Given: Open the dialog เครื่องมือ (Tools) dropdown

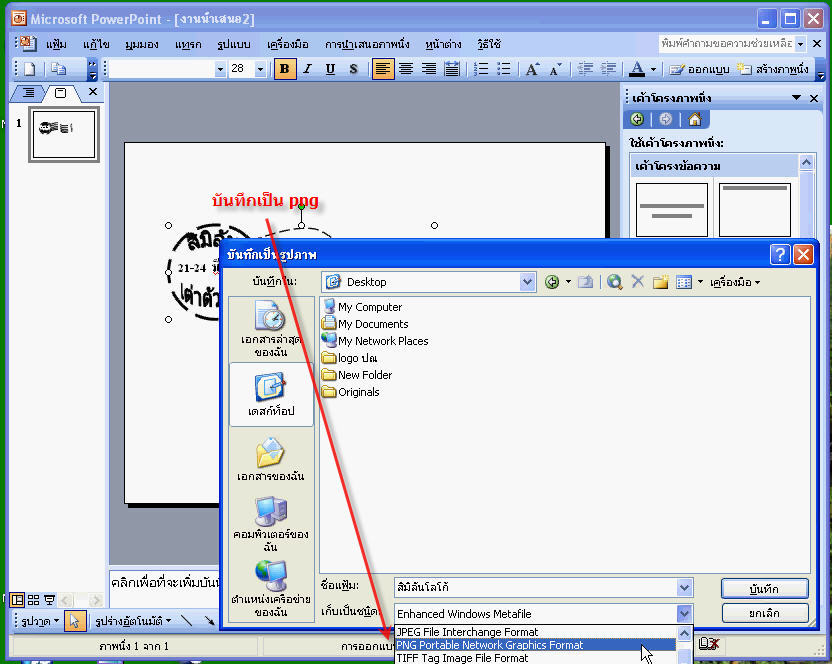Looking at the screenshot, I should 735,282.
